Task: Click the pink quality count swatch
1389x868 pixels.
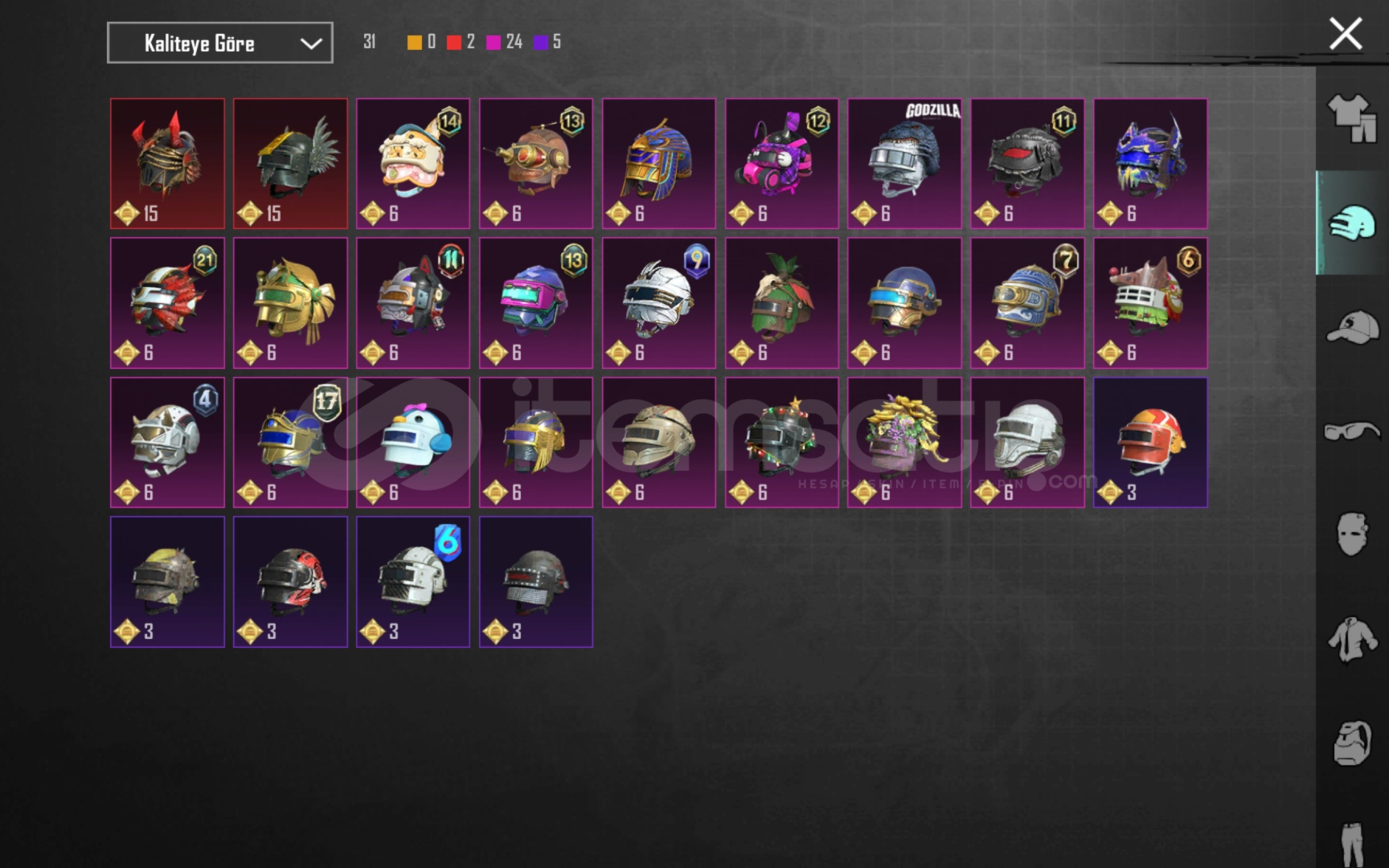Action: pyautogui.click(x=494, y=42)
